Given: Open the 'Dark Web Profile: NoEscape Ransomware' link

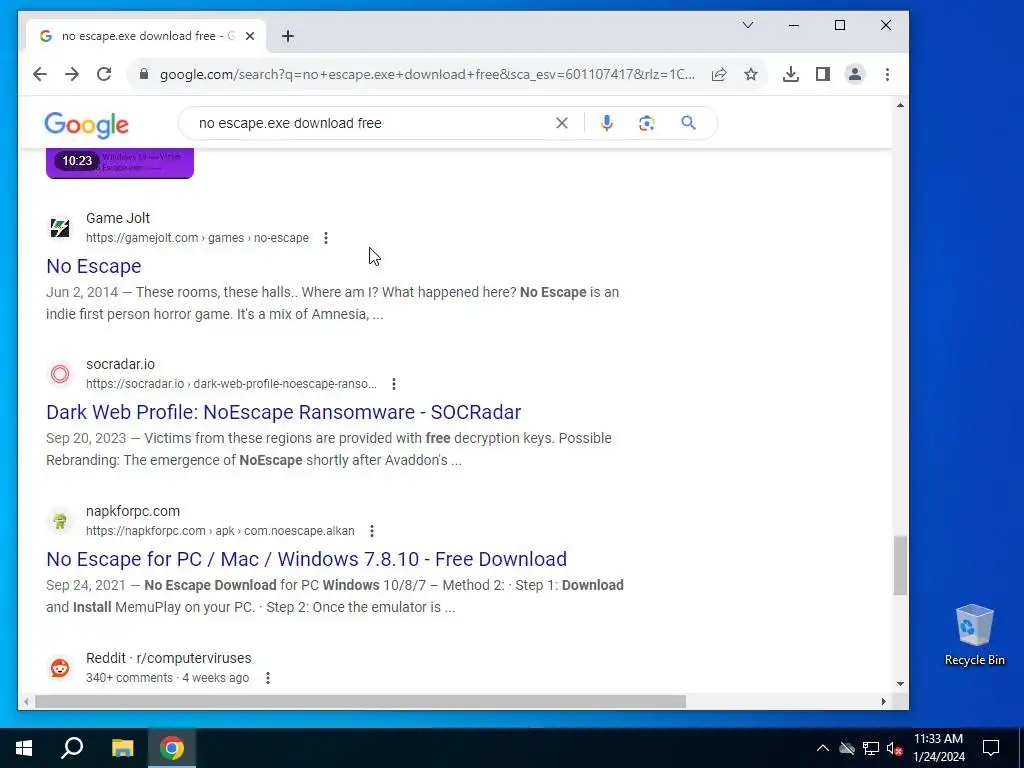Looking at the screenshot, I should pyautogui.click(x=283, y=412).
